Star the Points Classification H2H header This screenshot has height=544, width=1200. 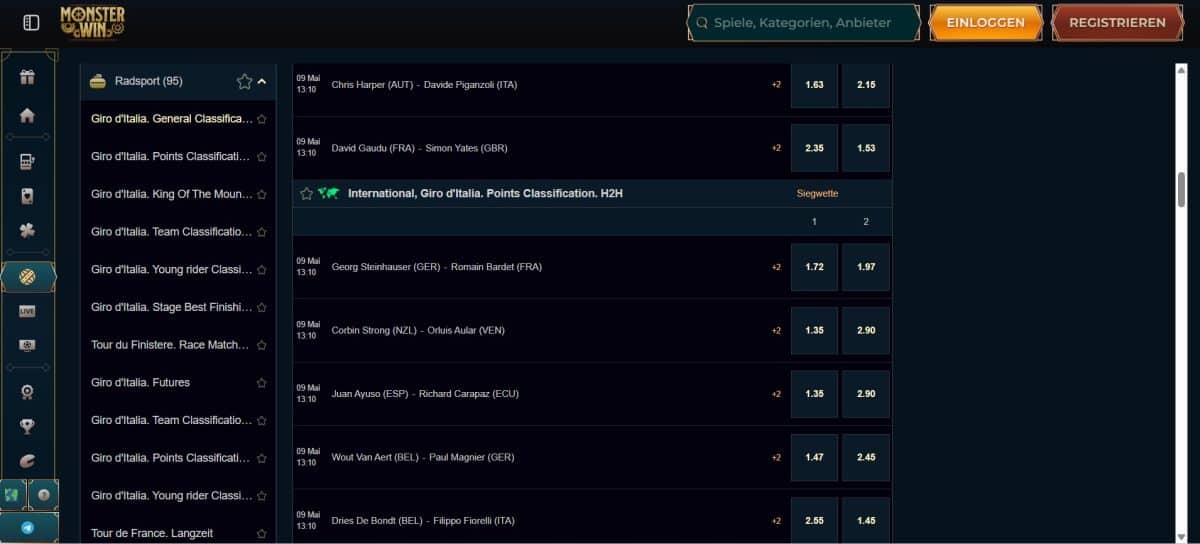[307, 193]
